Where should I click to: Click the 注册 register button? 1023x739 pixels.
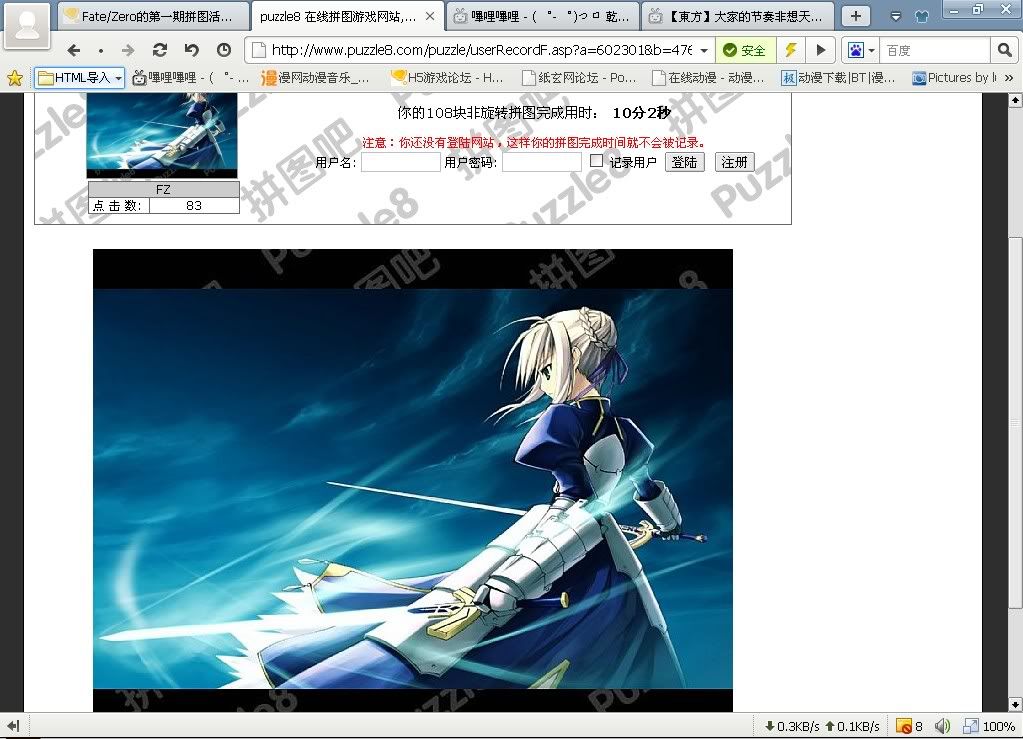pyautogui.click(x=735, y=162)
